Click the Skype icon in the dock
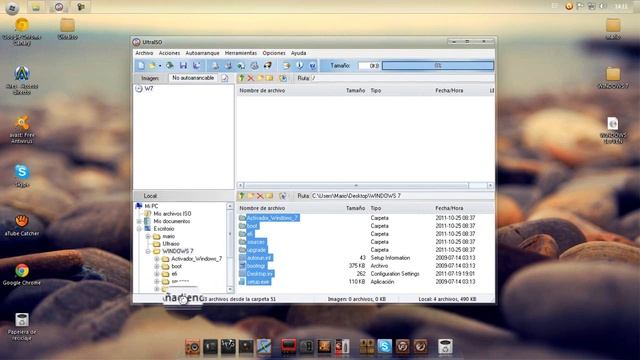The height and width of the screenshot is (360, 640). tap(384, 347)
